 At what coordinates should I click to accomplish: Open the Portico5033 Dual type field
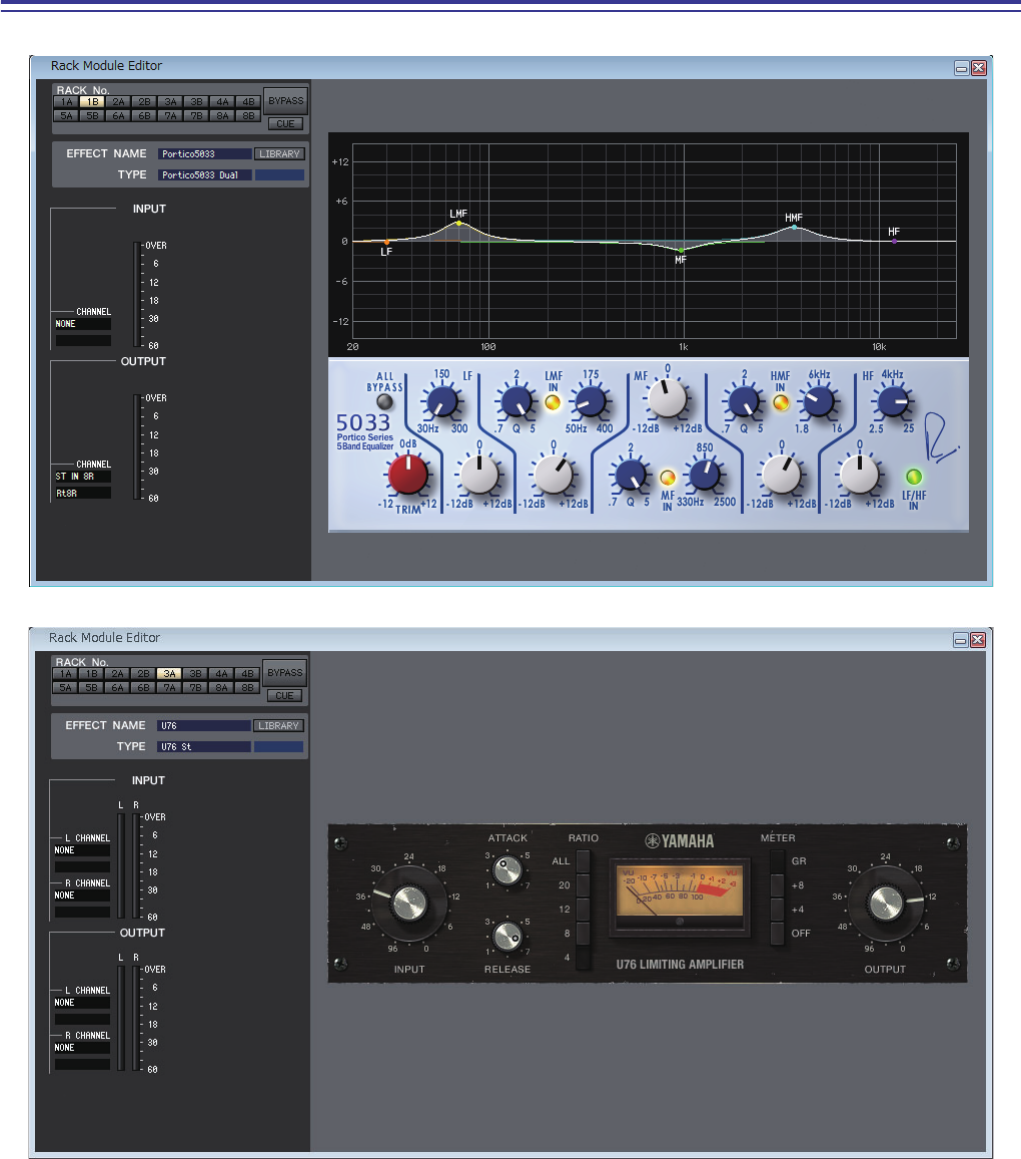pyautogui.click(x=204, y=175)
